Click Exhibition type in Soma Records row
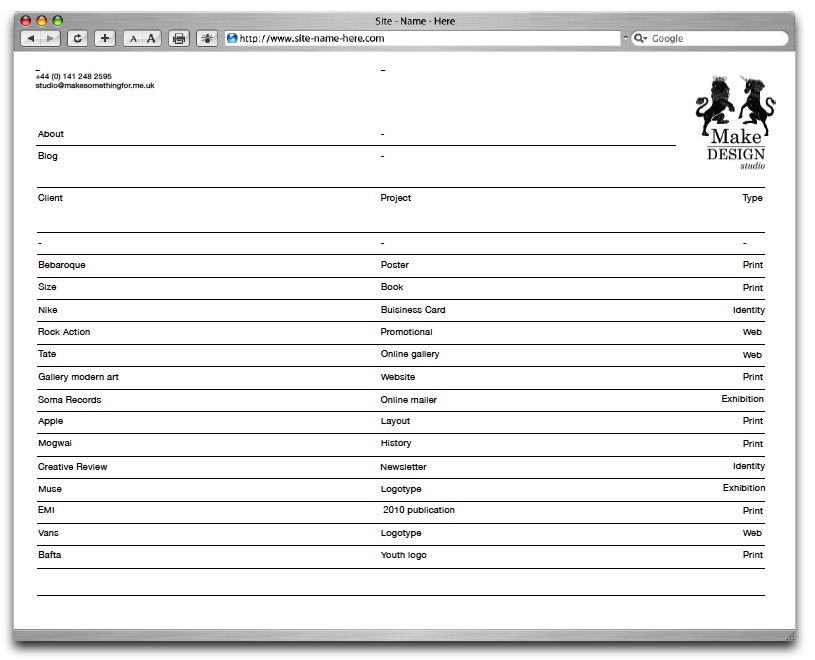The height and width of the screenshot is (660, 815). click(x=742, y=399)
